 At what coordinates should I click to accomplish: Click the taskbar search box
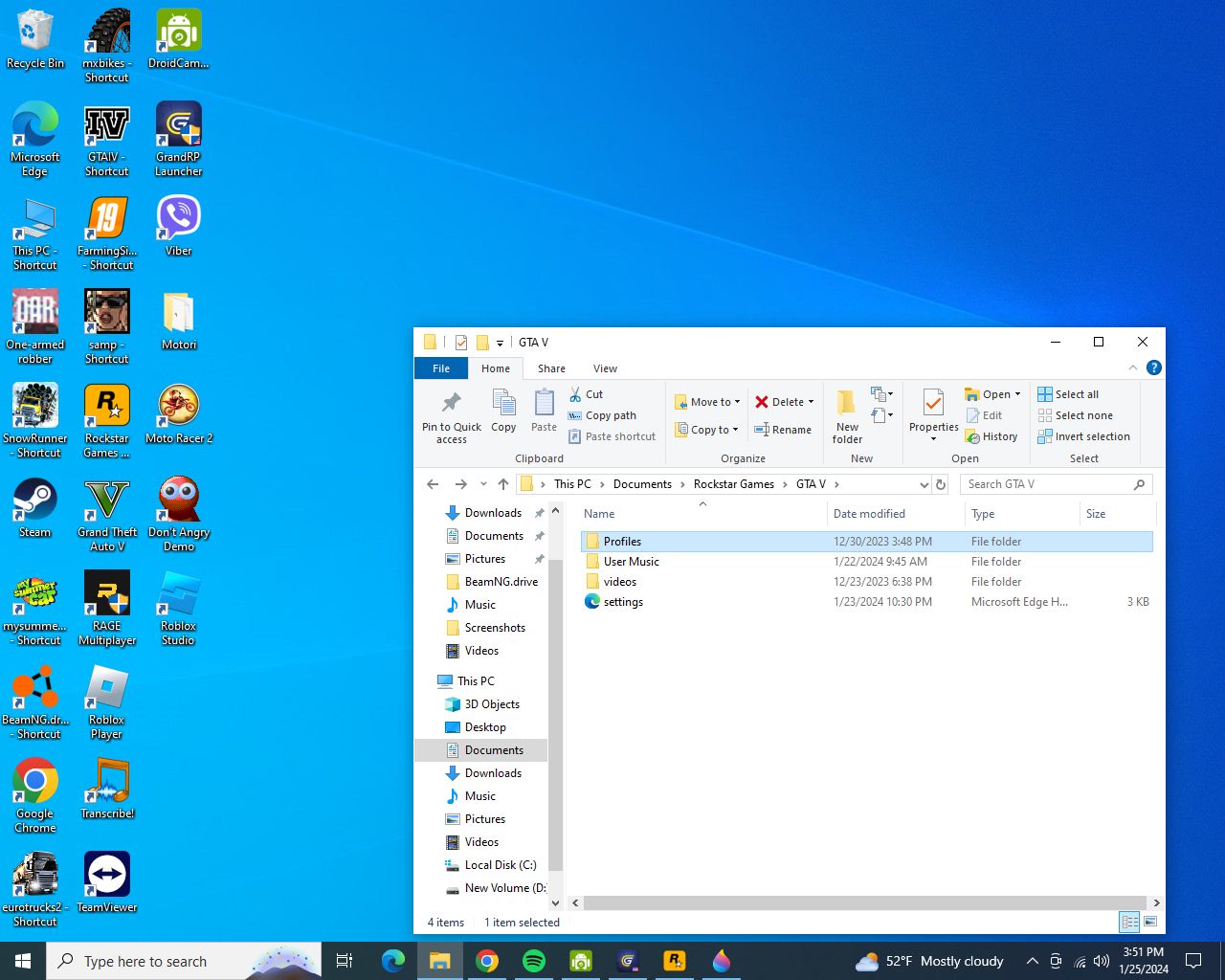click(184, 961)
